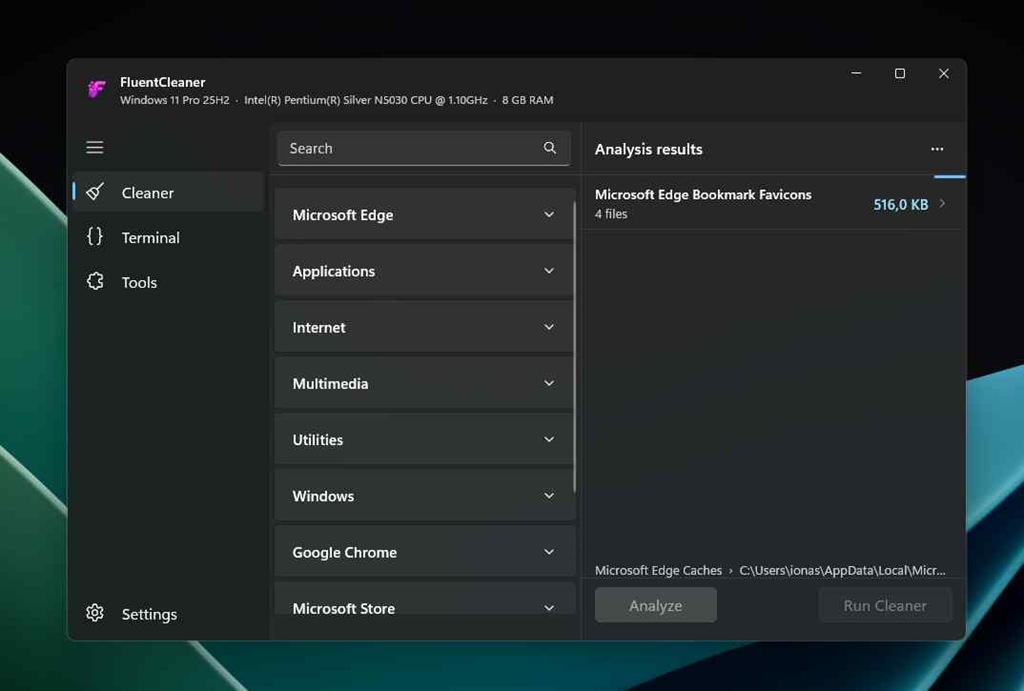This screenshot has width=1024, height=691.
Task: Click the Tools puzzle icon
Action: click(x=95, y=281)
